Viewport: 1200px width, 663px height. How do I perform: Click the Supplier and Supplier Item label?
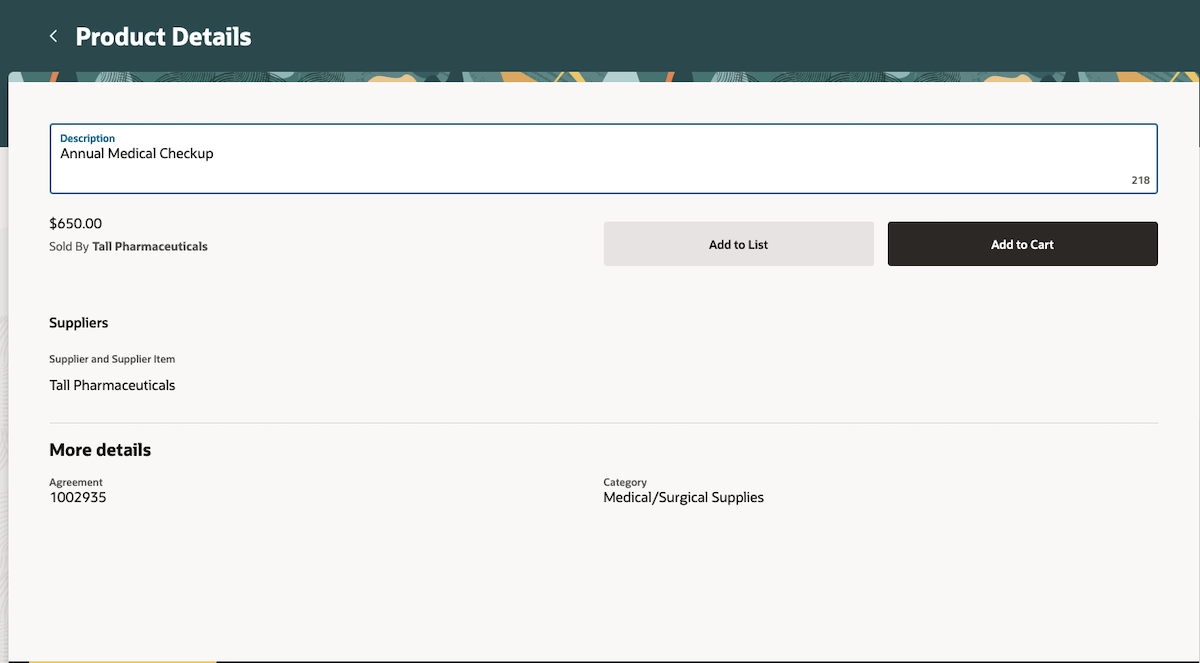click(x=112, y=359)
